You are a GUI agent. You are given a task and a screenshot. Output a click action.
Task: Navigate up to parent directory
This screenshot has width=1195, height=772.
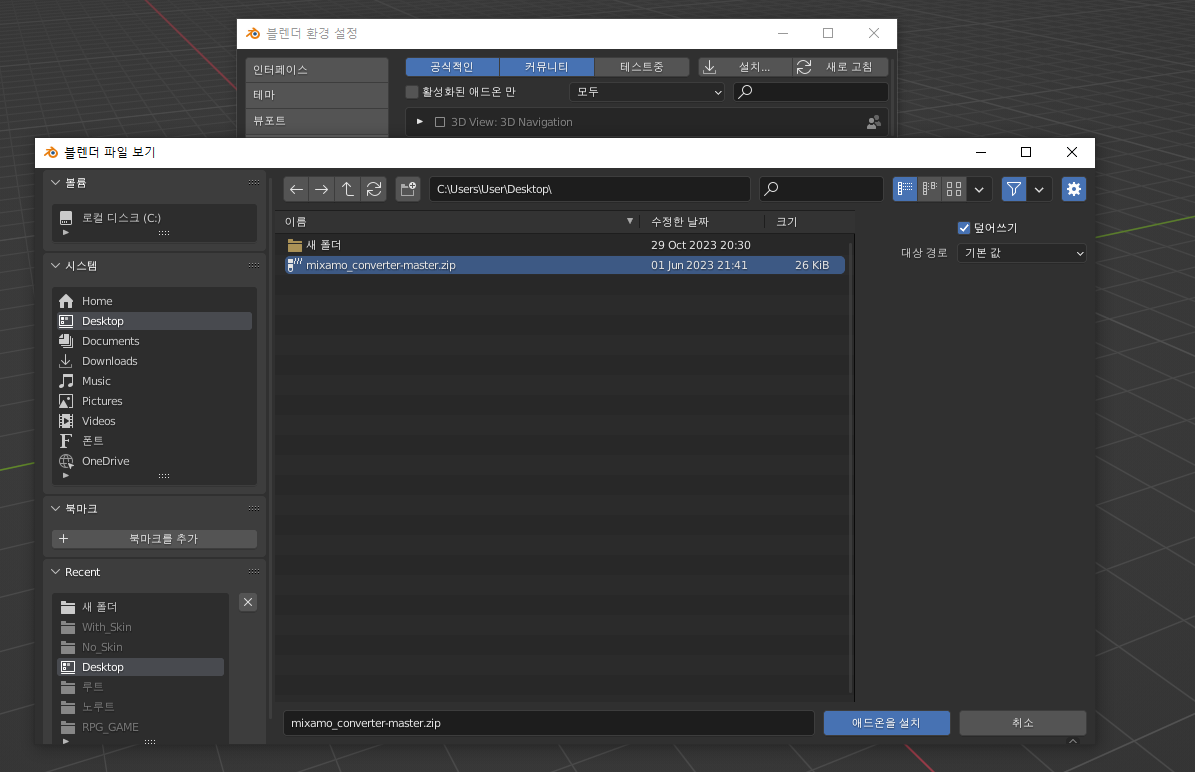(348, 189)
